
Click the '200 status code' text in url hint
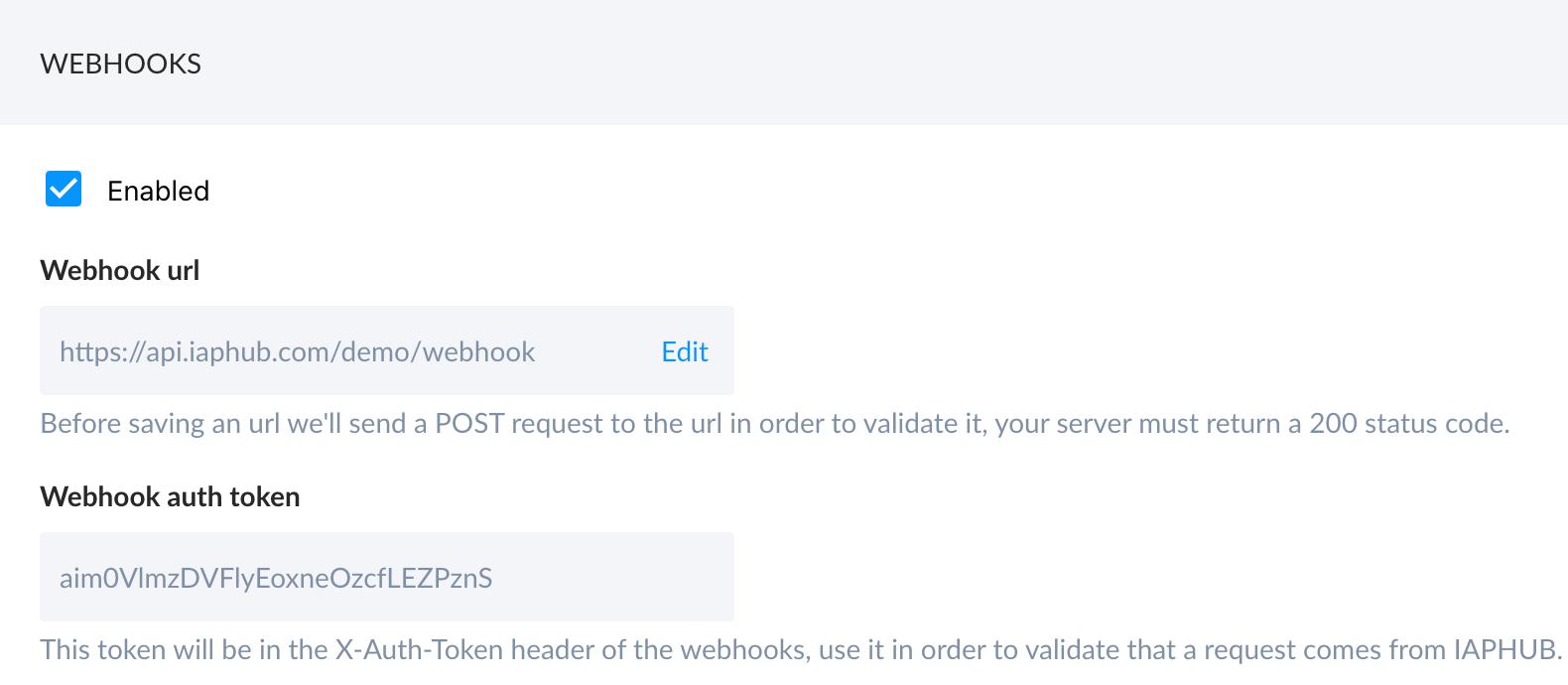[1407, 424]
